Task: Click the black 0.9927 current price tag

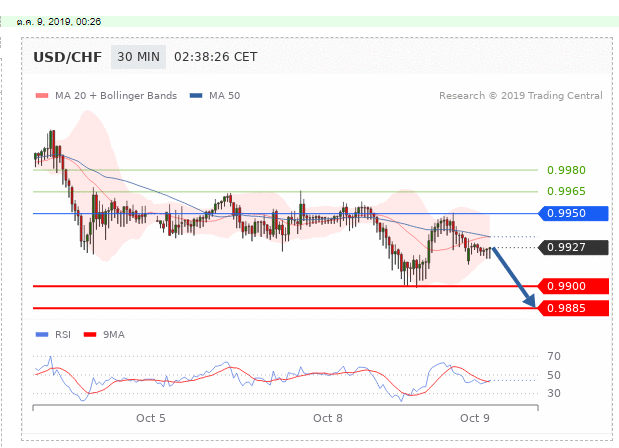Action: point(574,247)
